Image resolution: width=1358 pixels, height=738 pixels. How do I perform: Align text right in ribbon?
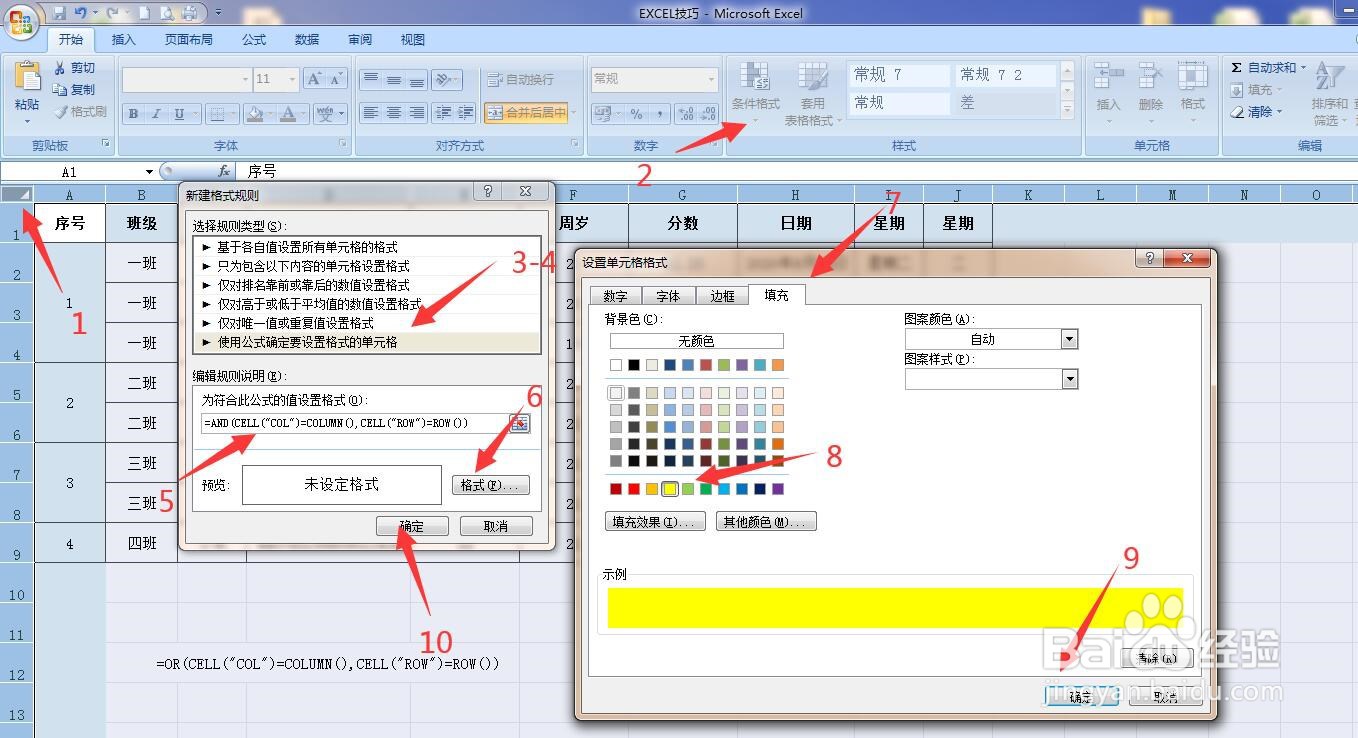click(417, 113)
